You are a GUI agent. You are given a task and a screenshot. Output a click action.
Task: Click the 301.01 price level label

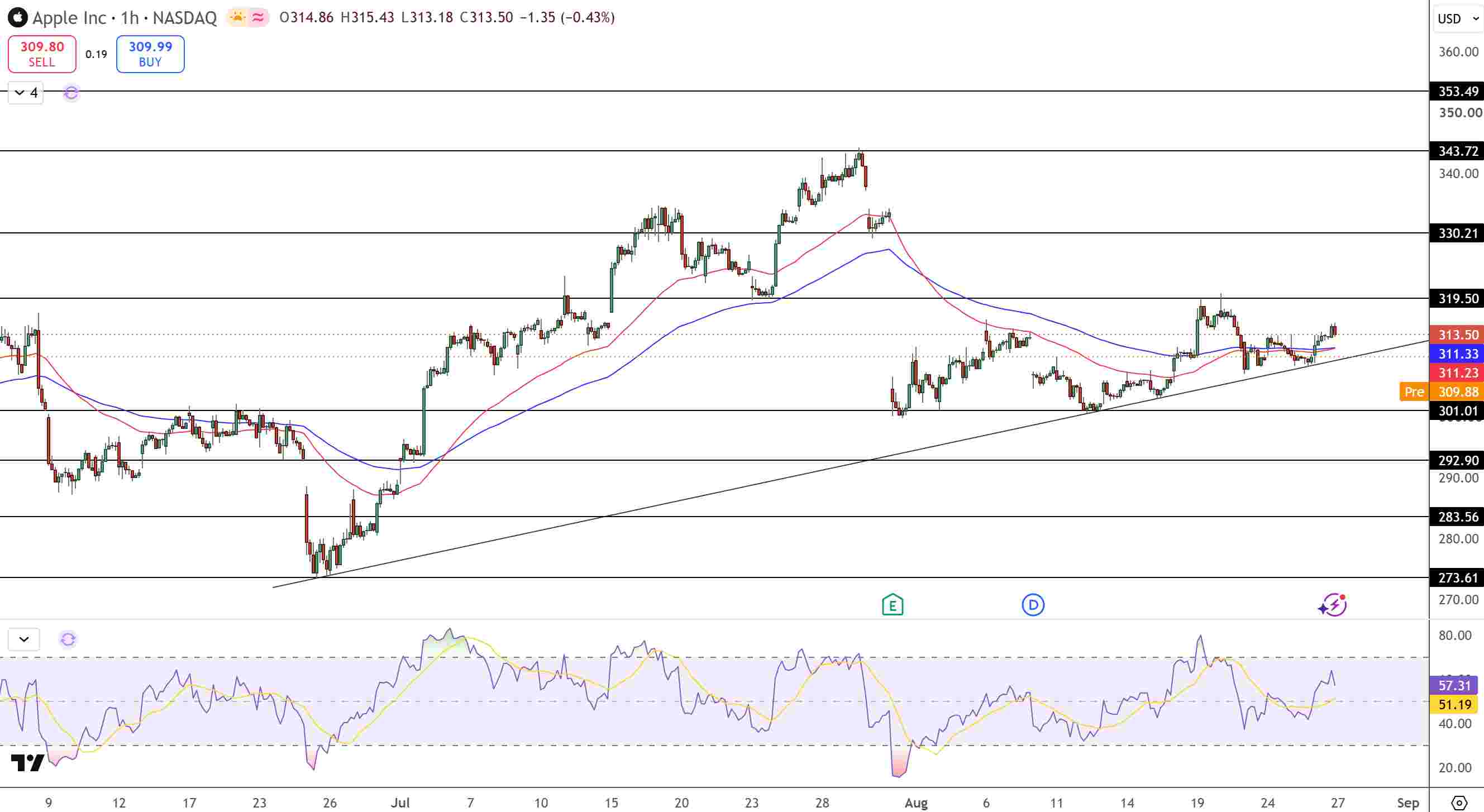click(1457, 410)
